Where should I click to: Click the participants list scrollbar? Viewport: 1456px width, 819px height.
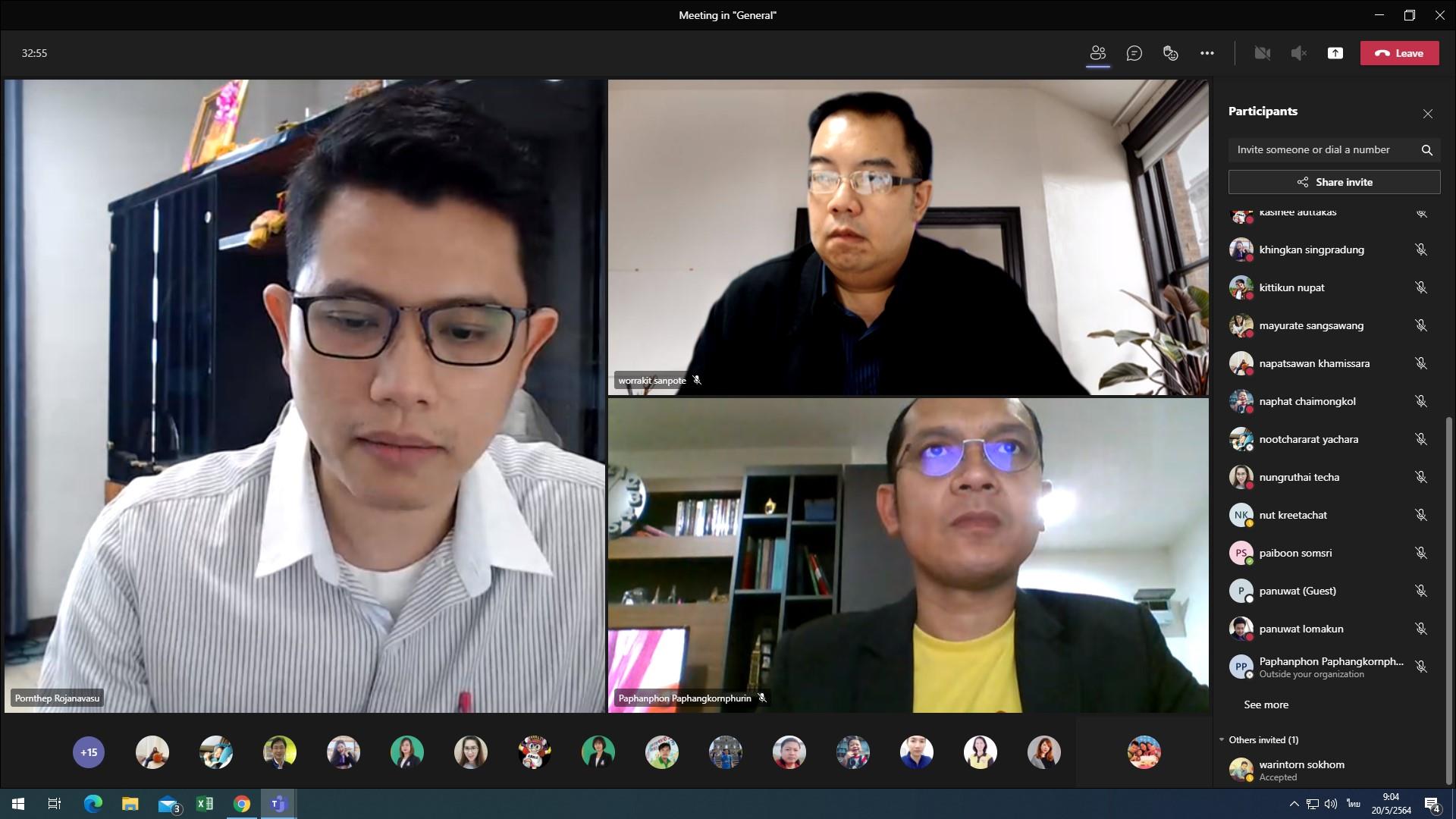(1449, 599)
